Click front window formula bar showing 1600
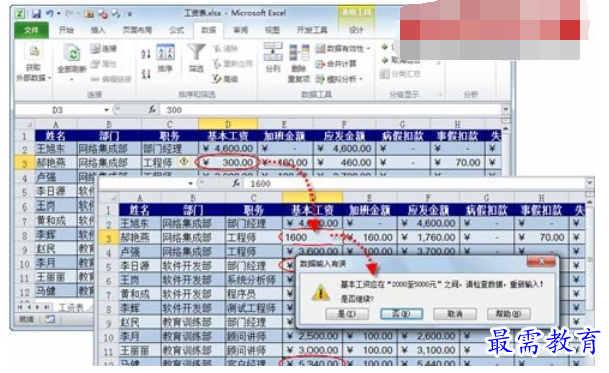The height and width of the screenshot is (373, 609). point(415,183)
